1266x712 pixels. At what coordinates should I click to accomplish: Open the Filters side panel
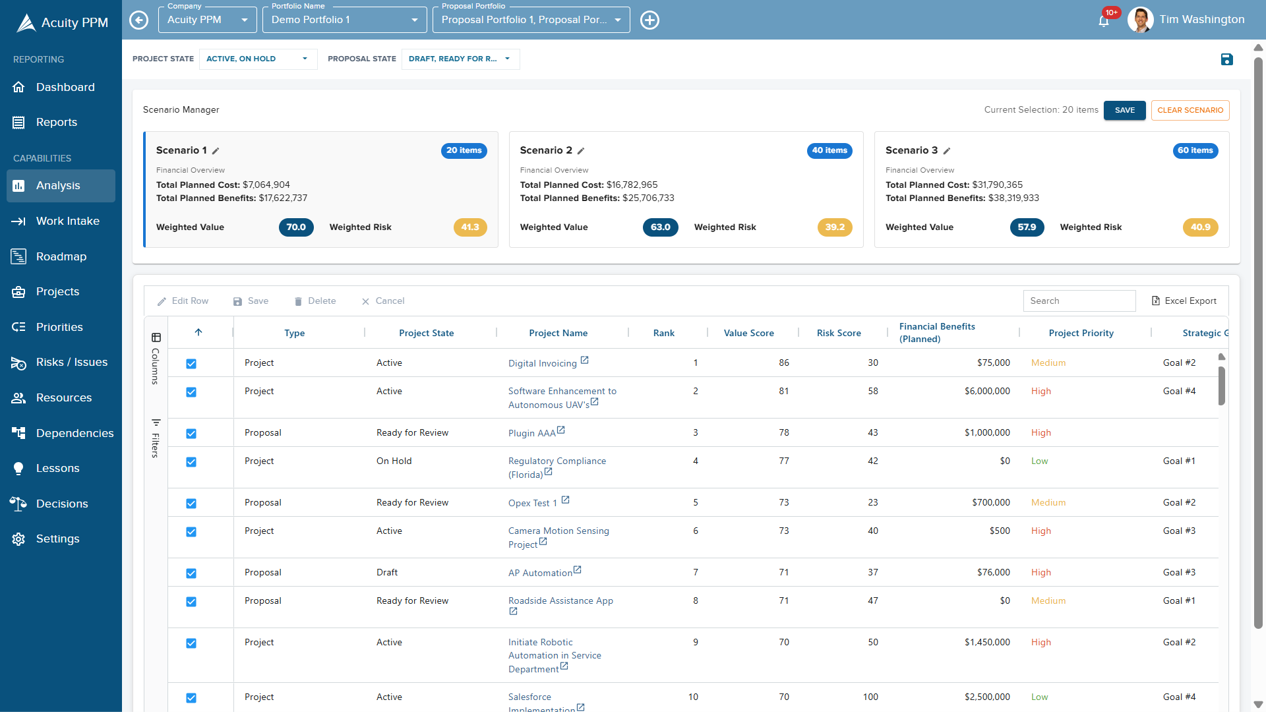coord(156,438)
